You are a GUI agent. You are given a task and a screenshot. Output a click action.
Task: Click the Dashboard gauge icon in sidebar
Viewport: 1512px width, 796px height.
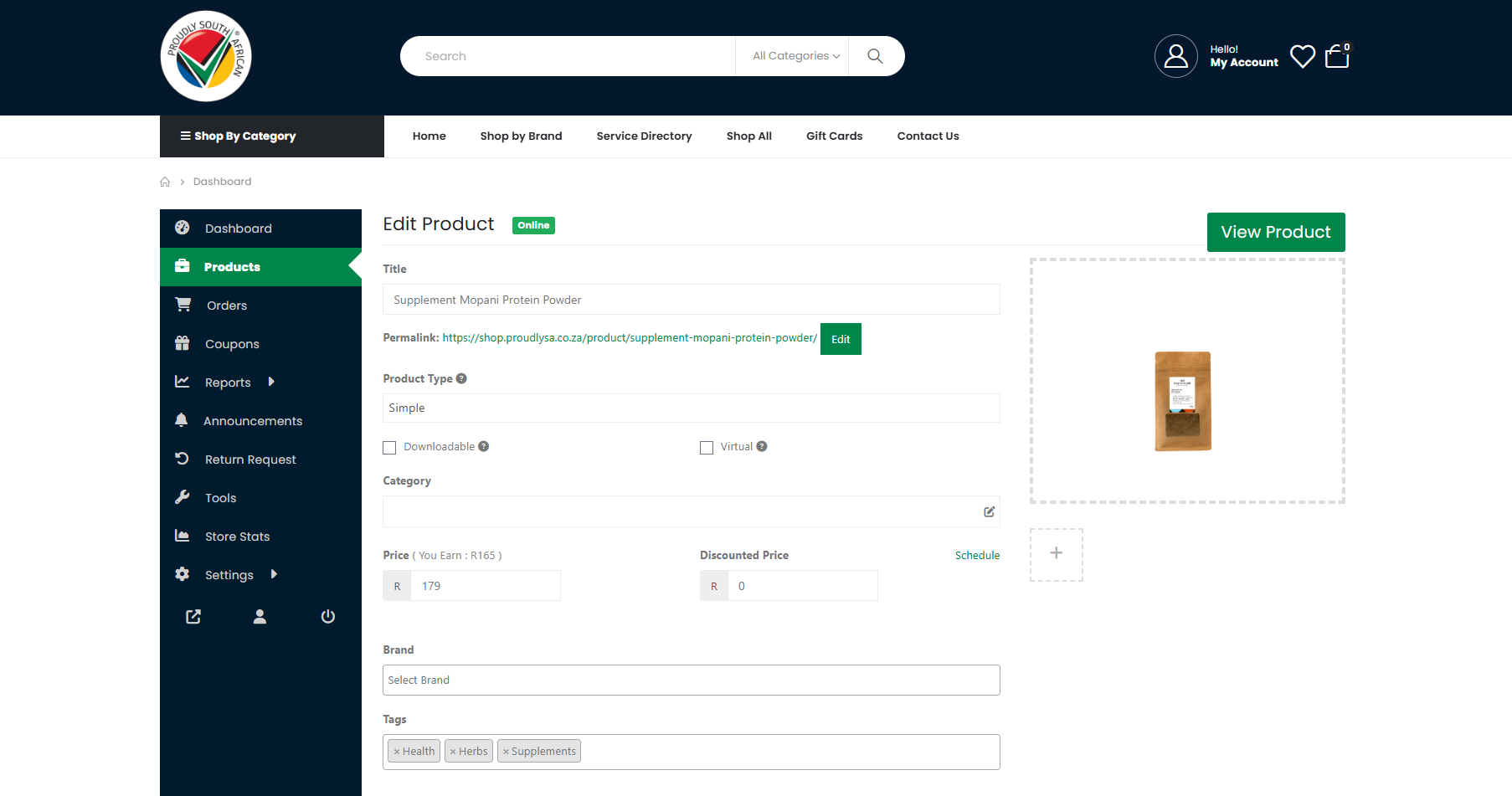(x=182, y=228)
